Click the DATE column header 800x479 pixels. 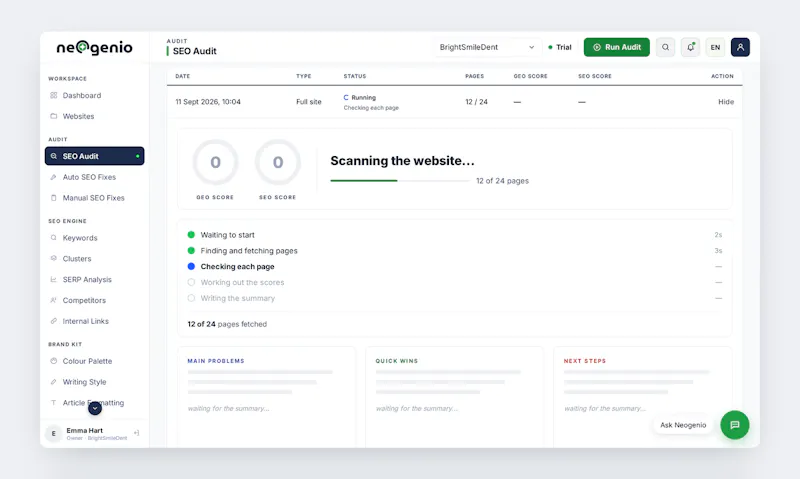183,76
